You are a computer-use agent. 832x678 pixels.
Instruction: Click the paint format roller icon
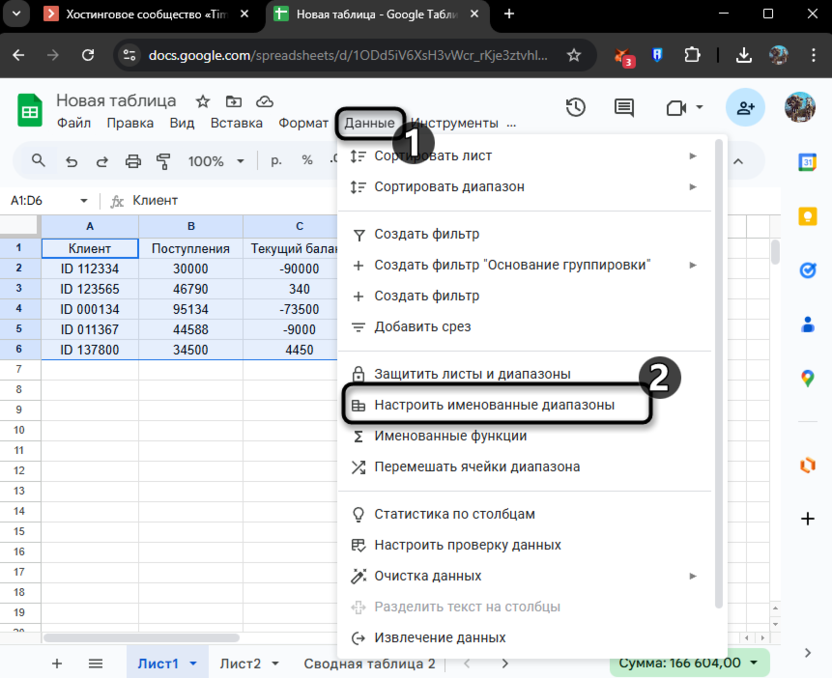coord(164,161)
